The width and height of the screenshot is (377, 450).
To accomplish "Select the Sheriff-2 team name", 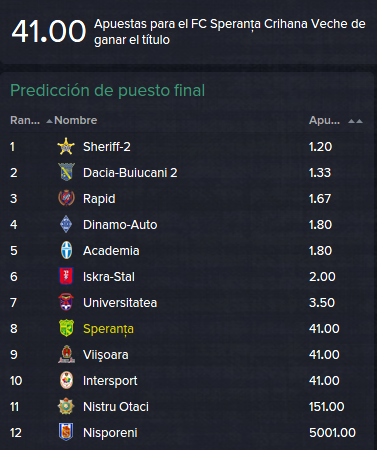I will click(107, 147).
